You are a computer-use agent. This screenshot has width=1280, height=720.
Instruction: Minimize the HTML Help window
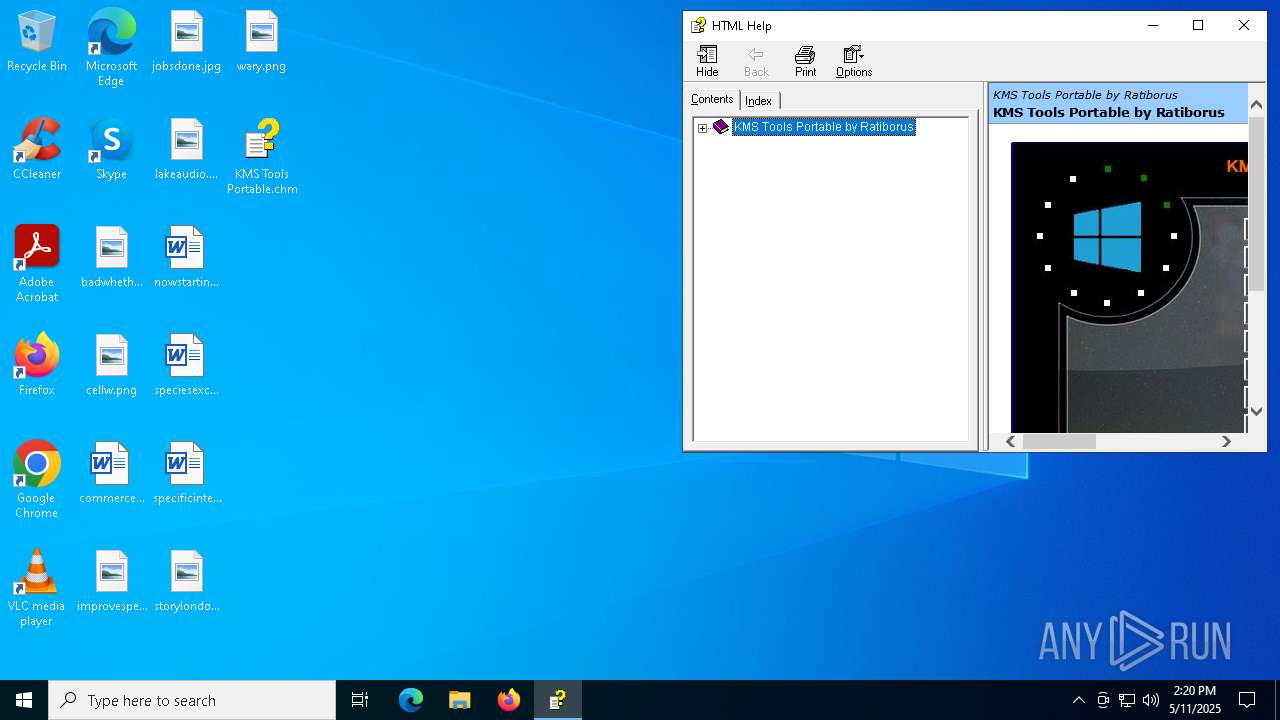click(x=1153, y=26)
